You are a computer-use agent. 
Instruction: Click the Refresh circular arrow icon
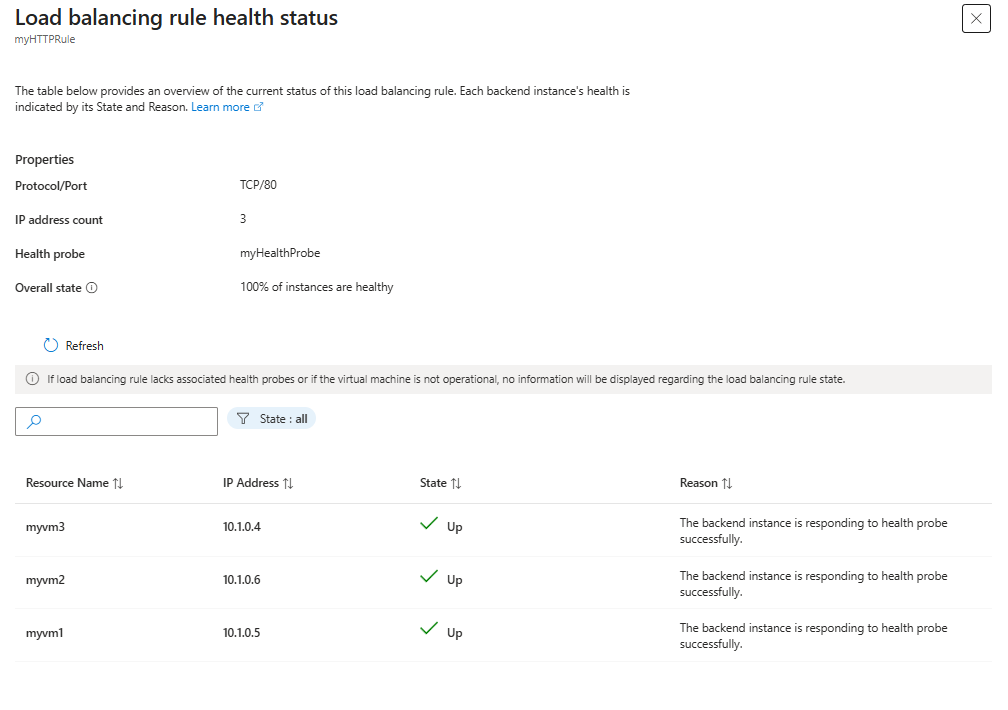[x=51, y=345]
